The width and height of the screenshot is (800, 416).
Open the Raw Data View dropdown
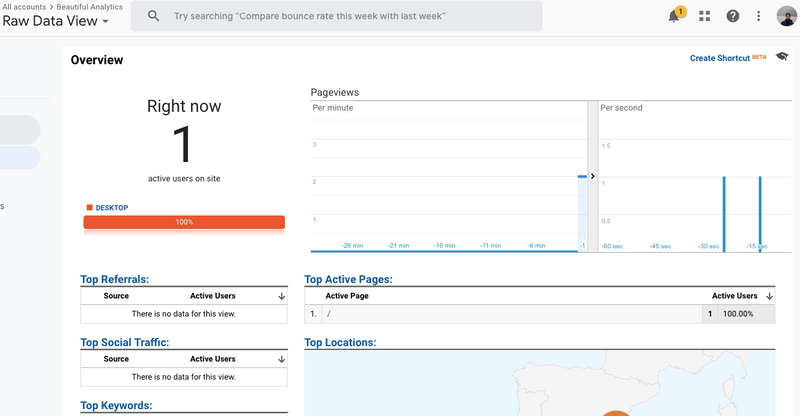(x=55, y=21)
